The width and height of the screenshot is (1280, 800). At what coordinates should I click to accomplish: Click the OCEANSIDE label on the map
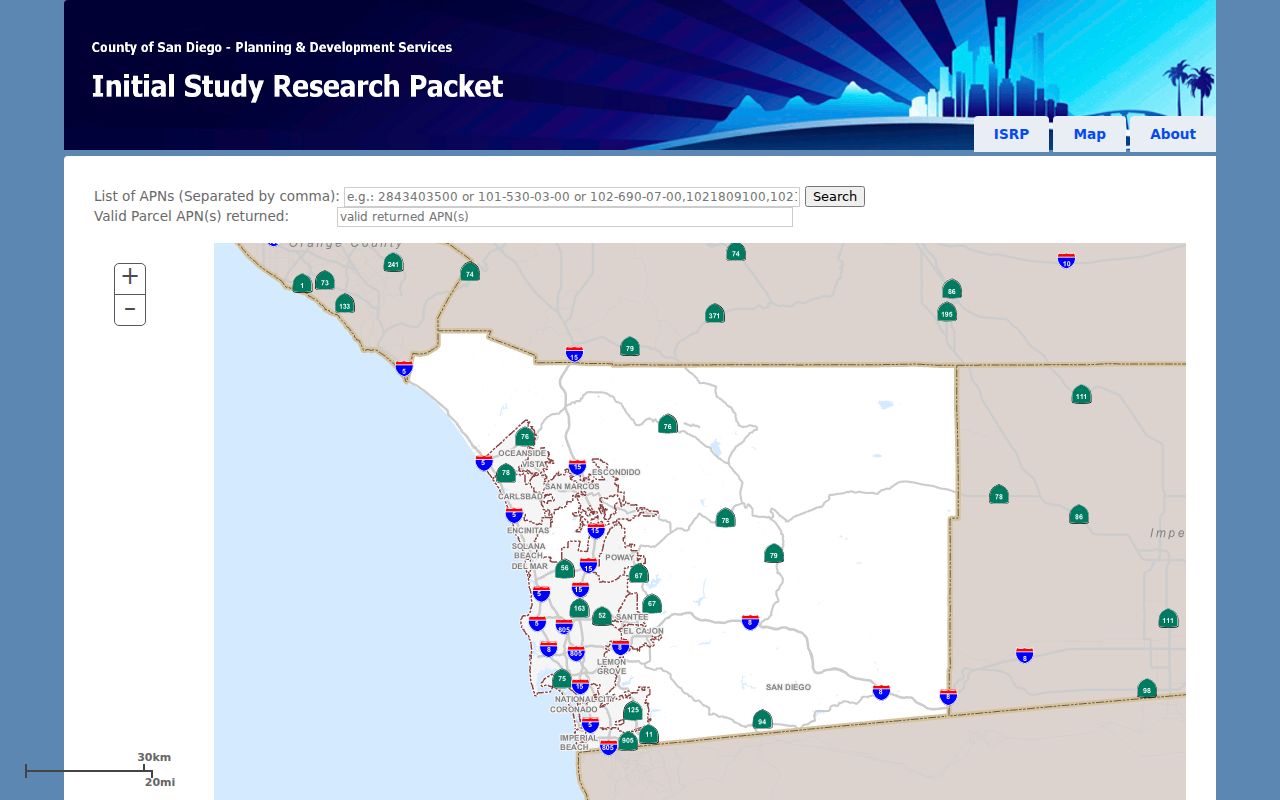(522, 453)
